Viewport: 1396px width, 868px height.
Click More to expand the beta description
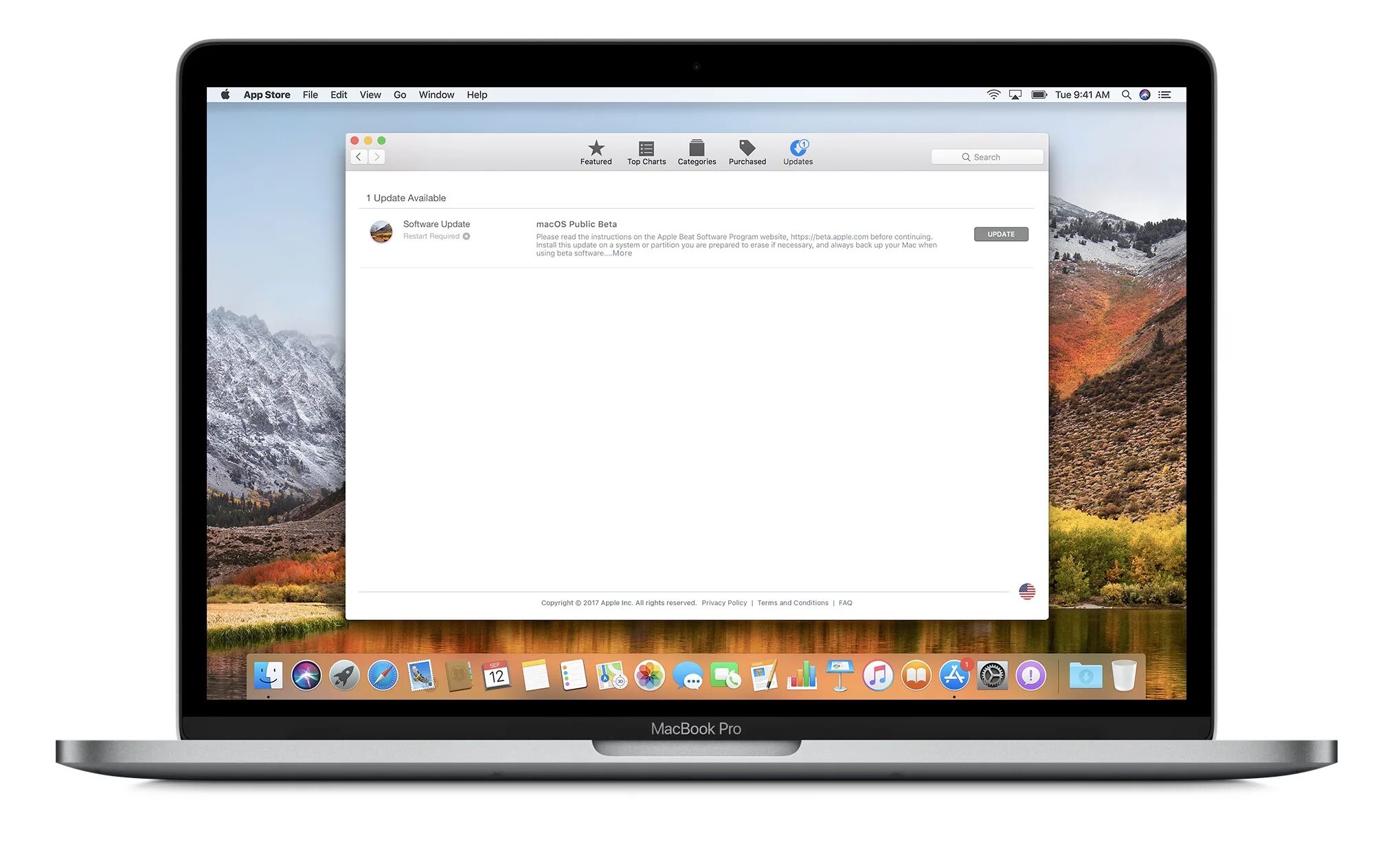[620, 253]
